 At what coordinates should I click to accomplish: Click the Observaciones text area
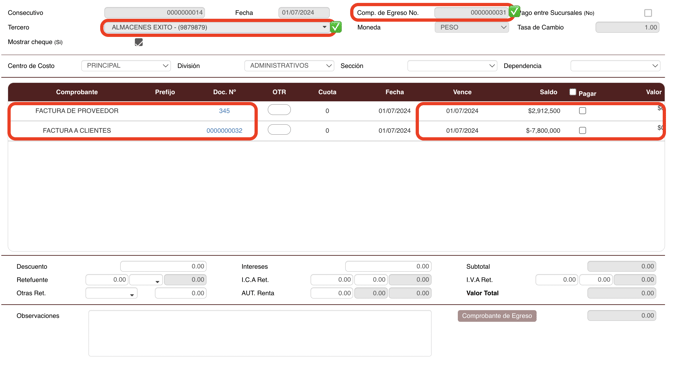click(260, 334)
